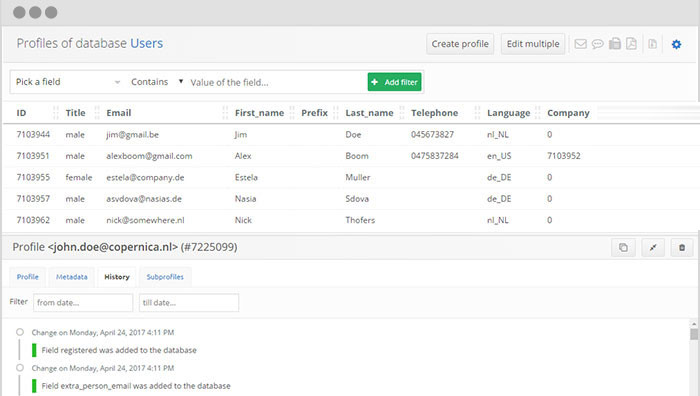The image size is (700, 396).
Task: Select the History tab
Action: click(x=117, y=277)
